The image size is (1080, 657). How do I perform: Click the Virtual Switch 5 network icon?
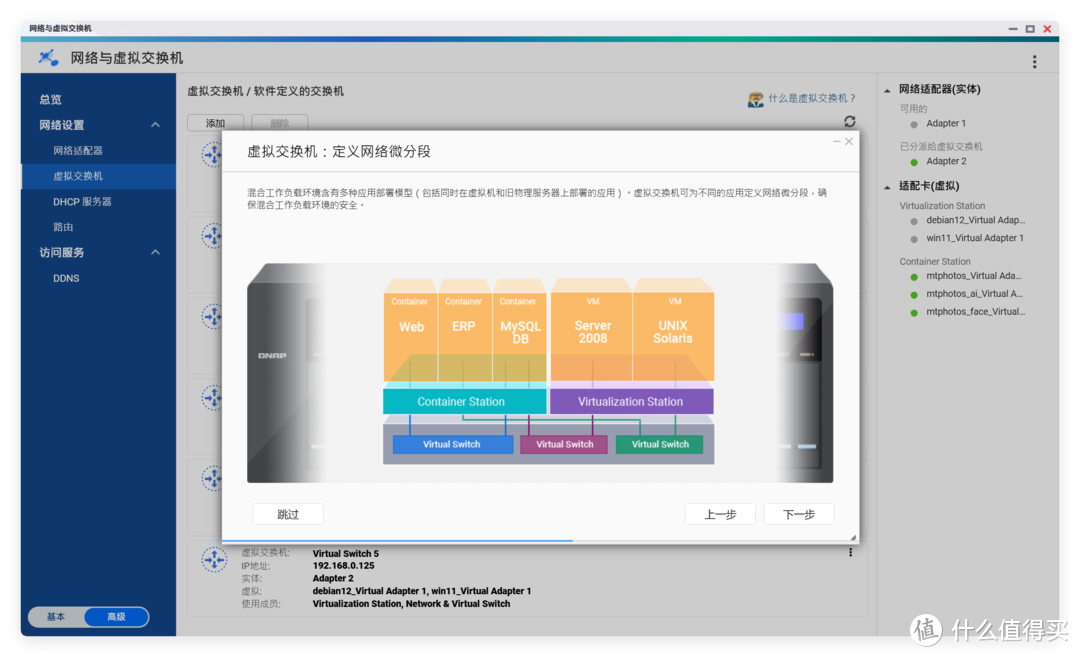coord(214,560)
